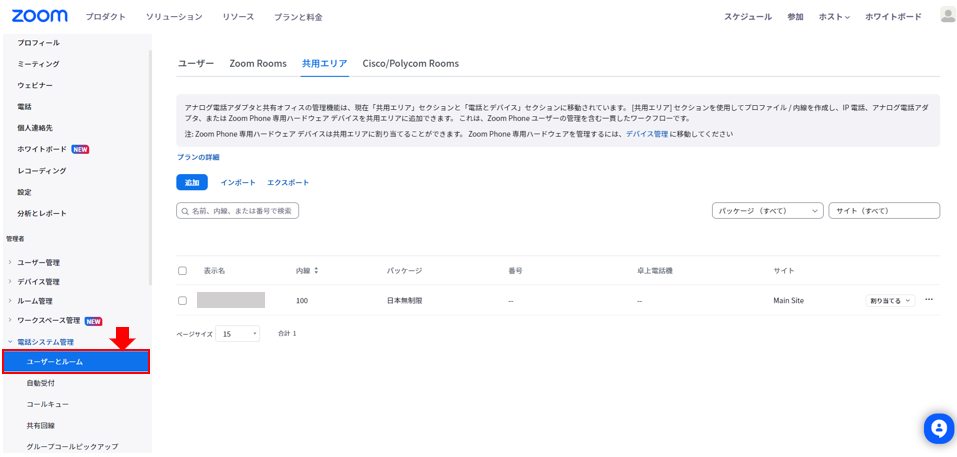Tick the select-all checkbox in table header

coord(182,270)
